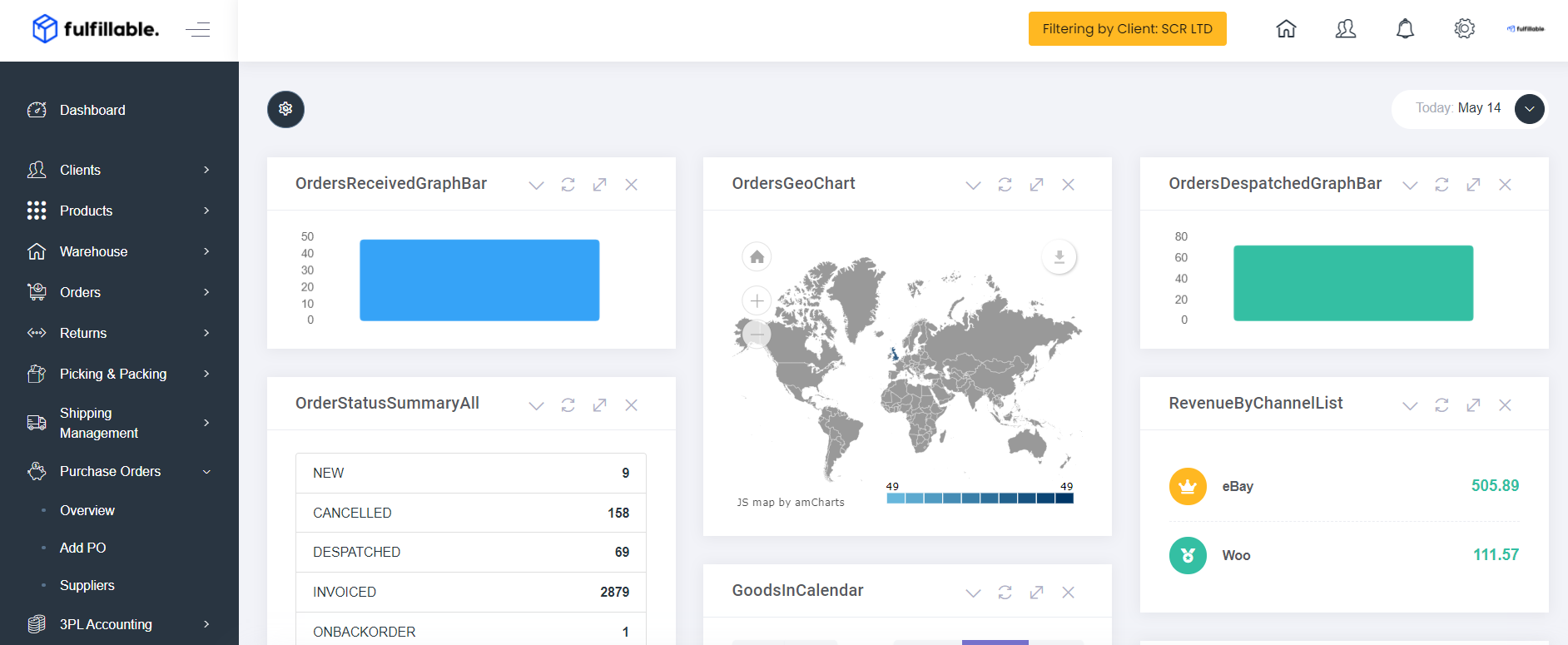Toggle the sidebar hamburger menu
The height and width of the screenshot is (645, 1568).
coord(198,30)
